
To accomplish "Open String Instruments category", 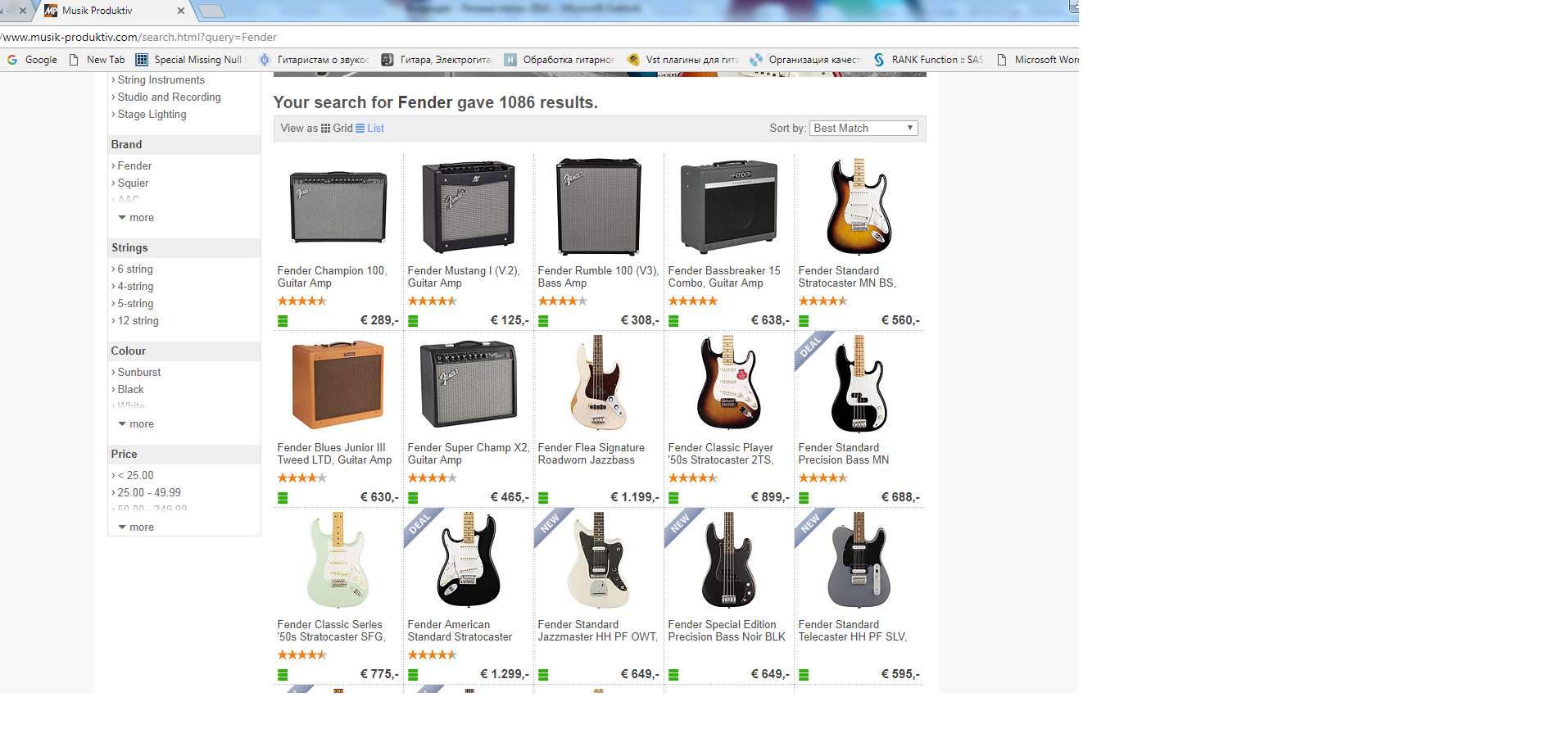I will point(161,80).
